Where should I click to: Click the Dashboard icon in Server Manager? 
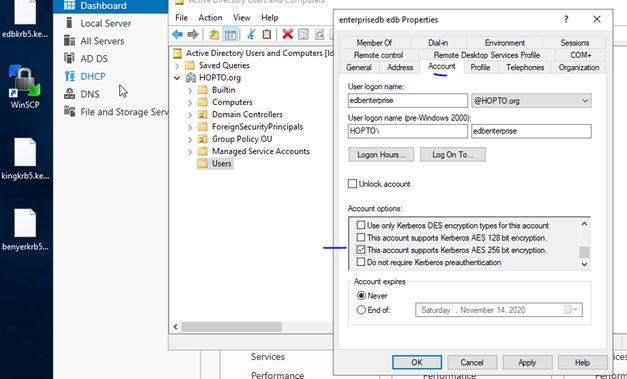tap(70, 5)
